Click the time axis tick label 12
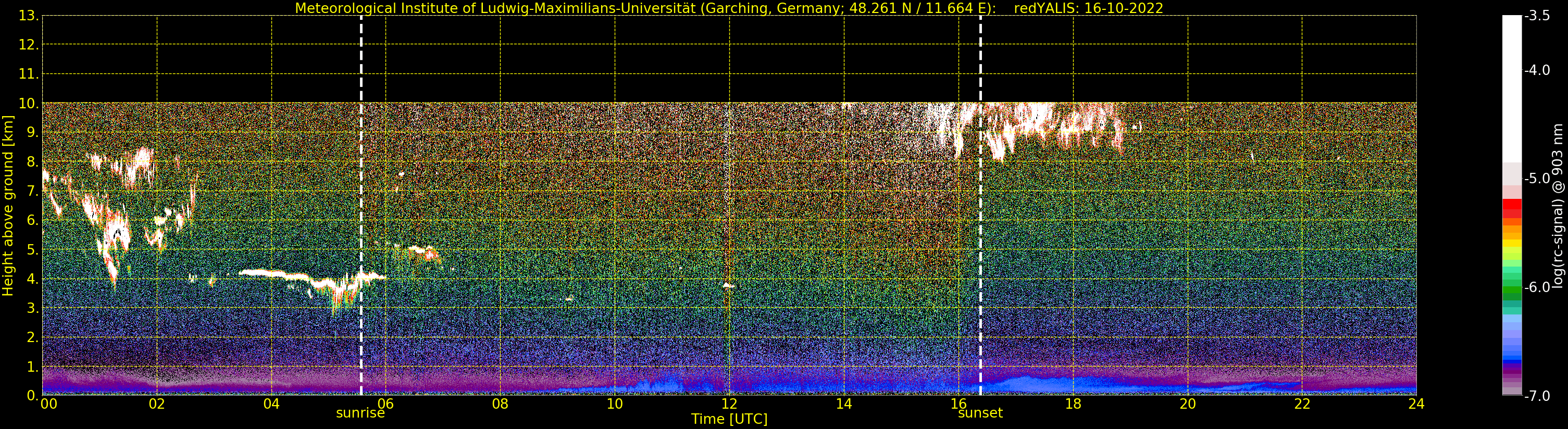The image size is (1568, 429). [x=729, y=404]
